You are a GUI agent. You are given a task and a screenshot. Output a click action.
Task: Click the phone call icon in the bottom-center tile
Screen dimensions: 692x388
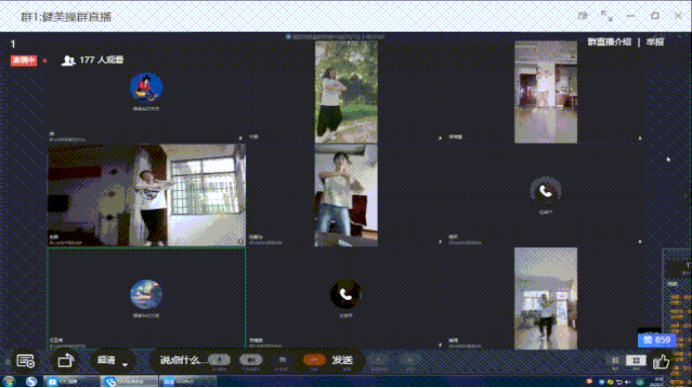pyautogui.click(x=346, y=294)
